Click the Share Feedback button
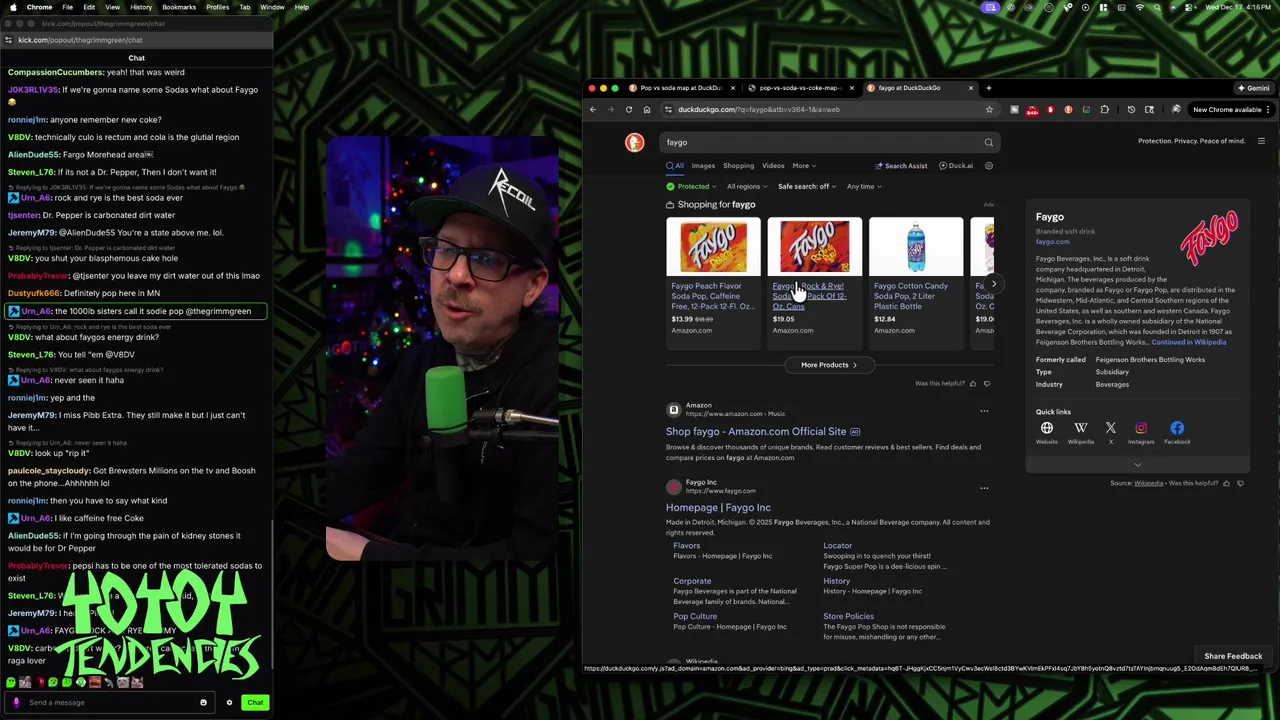Viewport: 1280px width, 720px height. coord(1233,656)
